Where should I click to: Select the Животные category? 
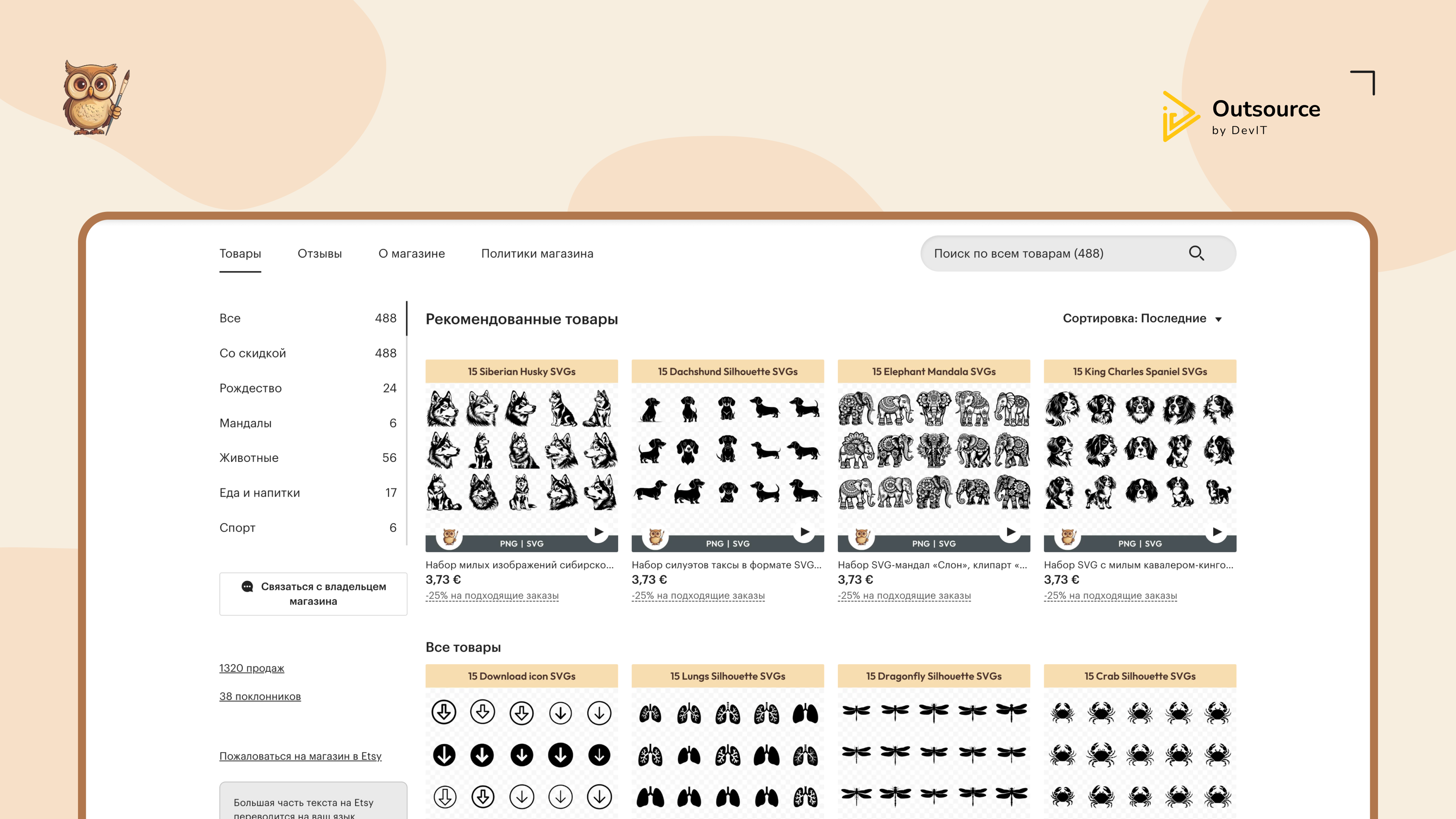coord(249,458)
